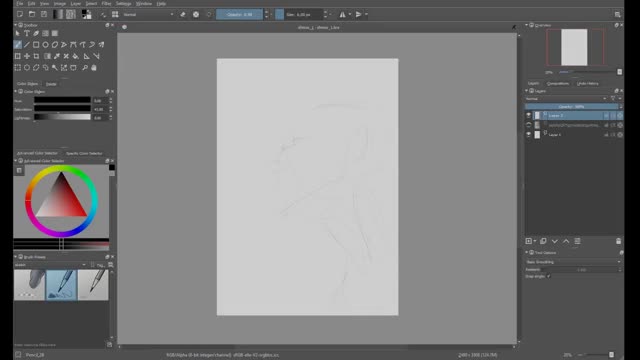
Task: Select the Text tool in toolbox
Action: [27, 33]
